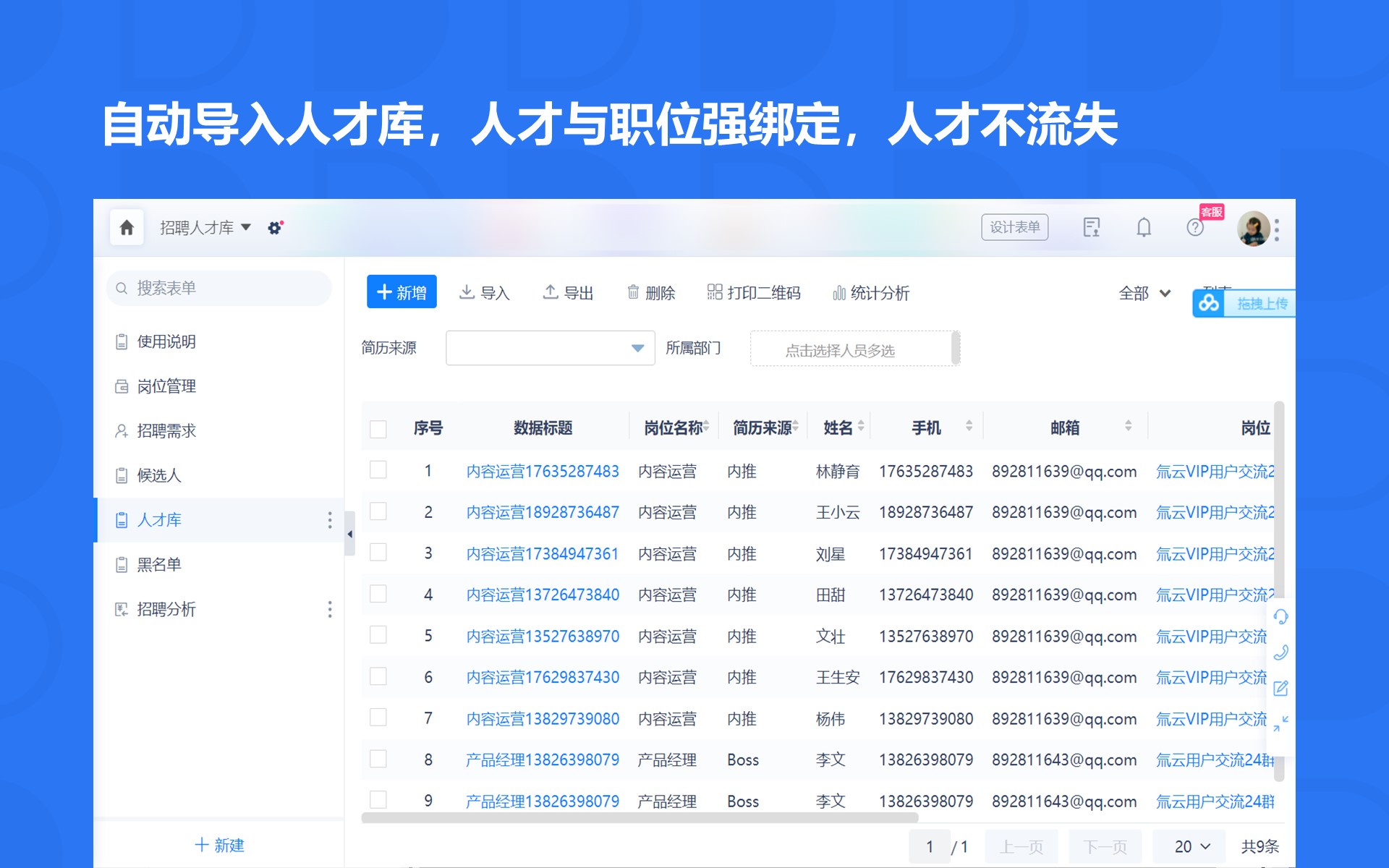Open record 产品经理13826398079 in row 8
The image size is (1389, 868).
543,760
